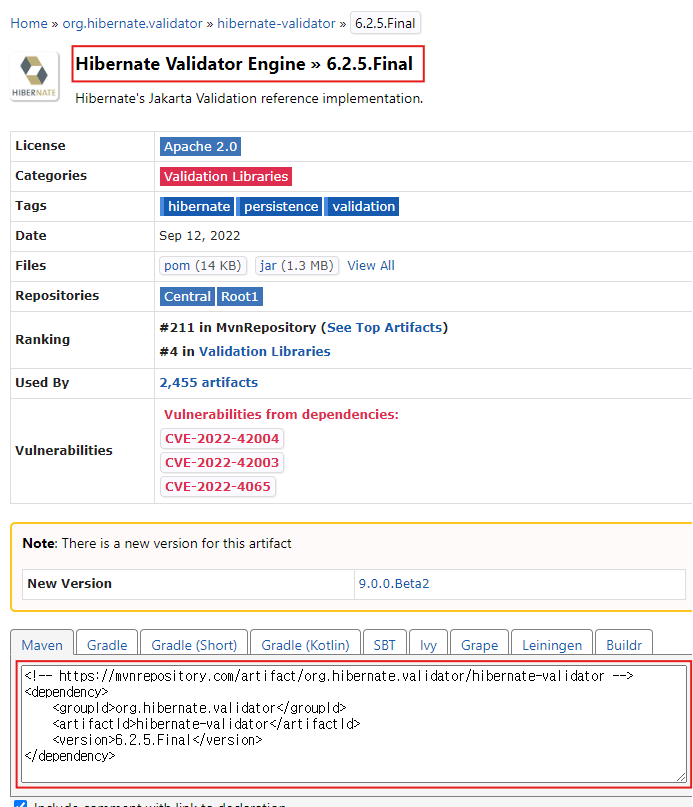Open the View All files link
The image size is (693, 807).
pos(371,266)
